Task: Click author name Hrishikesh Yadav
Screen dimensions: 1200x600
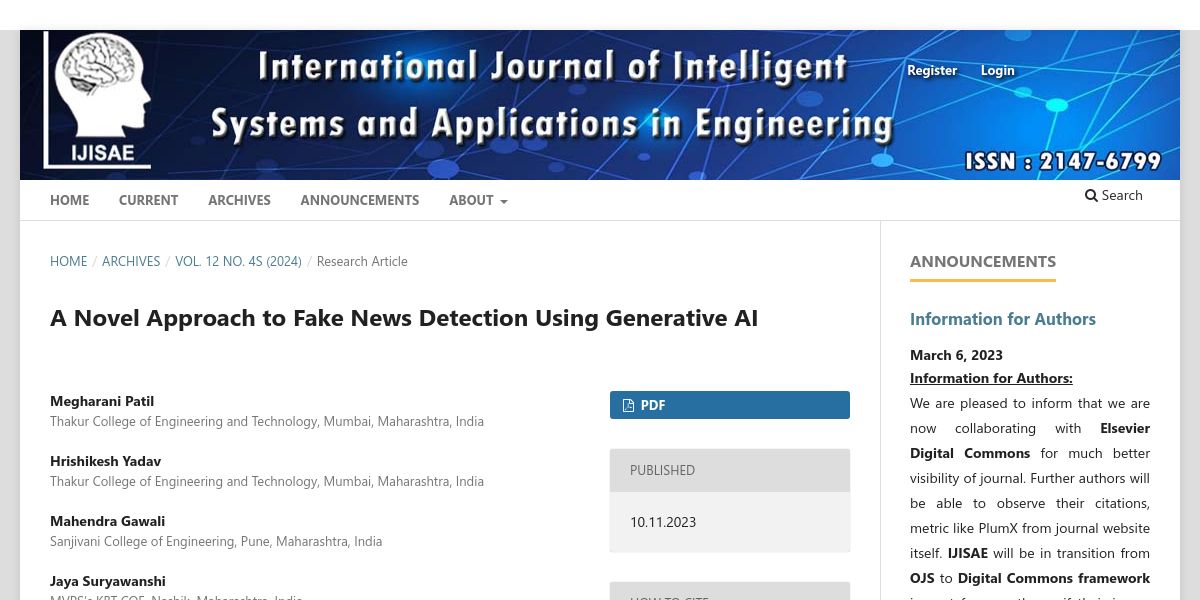Action: click(105, 461)
